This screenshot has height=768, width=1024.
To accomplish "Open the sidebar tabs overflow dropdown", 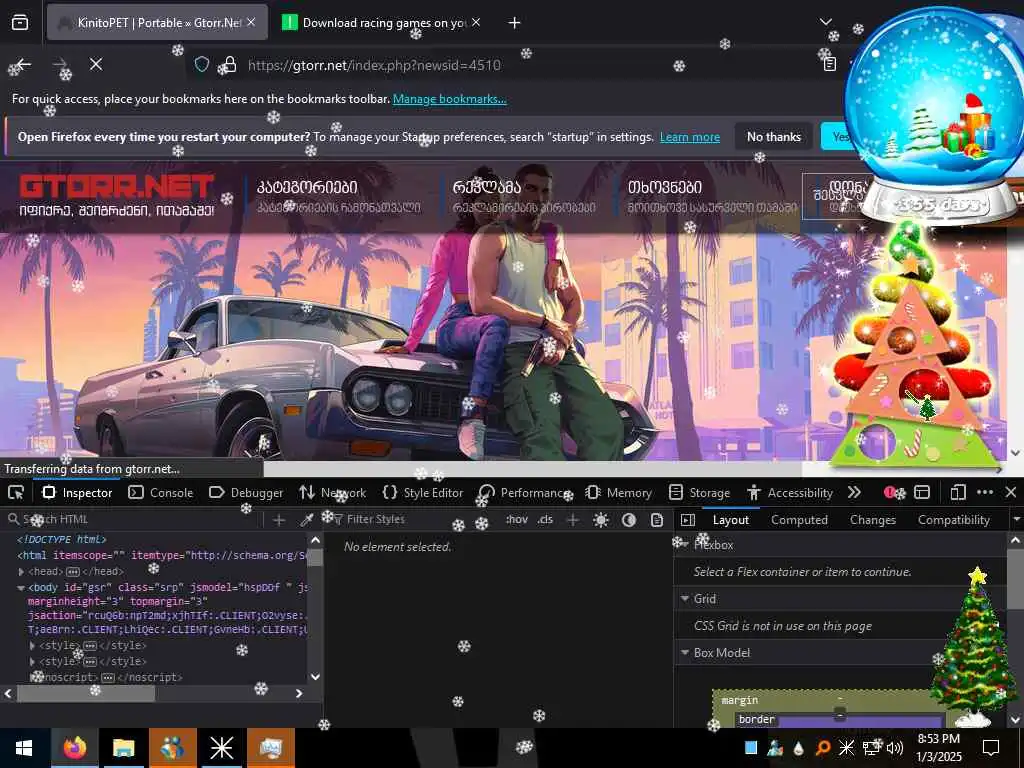I will coord(1016,520).
